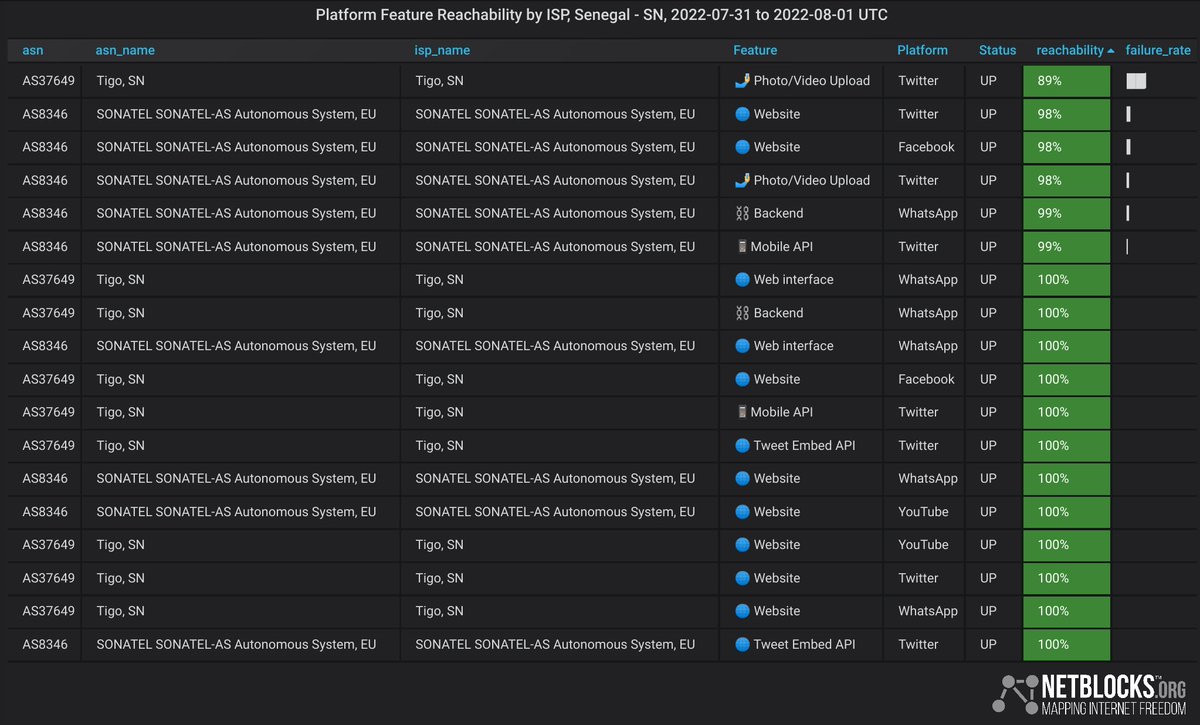Image resolution: width=1200 pixels, height=725 pixels.
Task: Click globe icon in Tigo Website WhatsApp row
Action: click(742, 611)
